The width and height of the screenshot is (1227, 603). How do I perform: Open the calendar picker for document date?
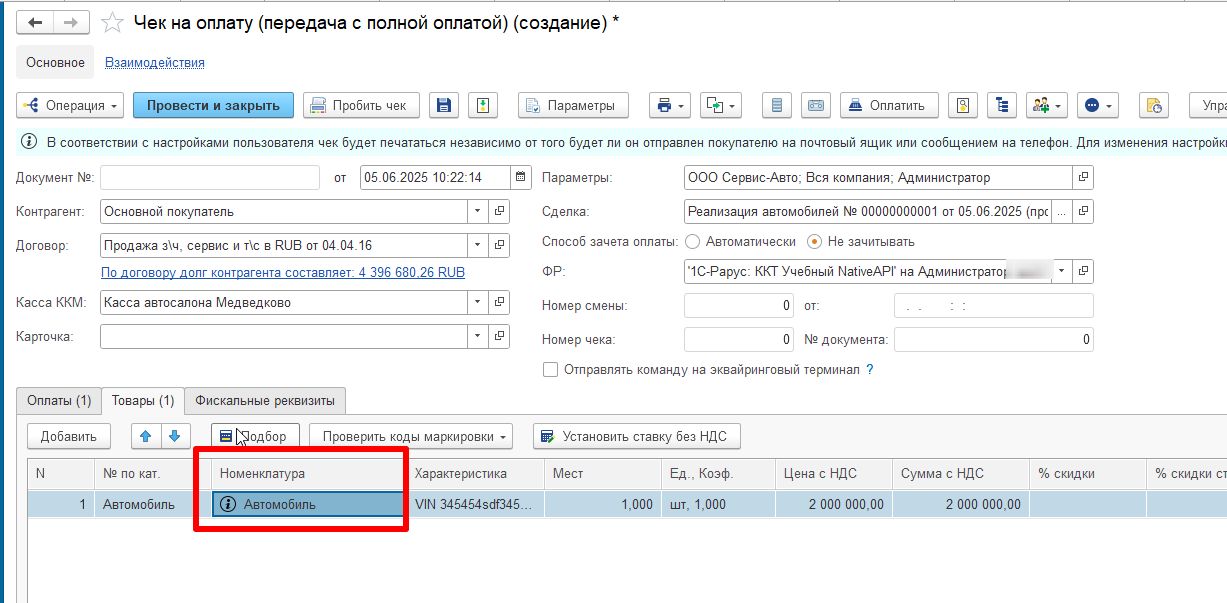click(x=521, y=177)
